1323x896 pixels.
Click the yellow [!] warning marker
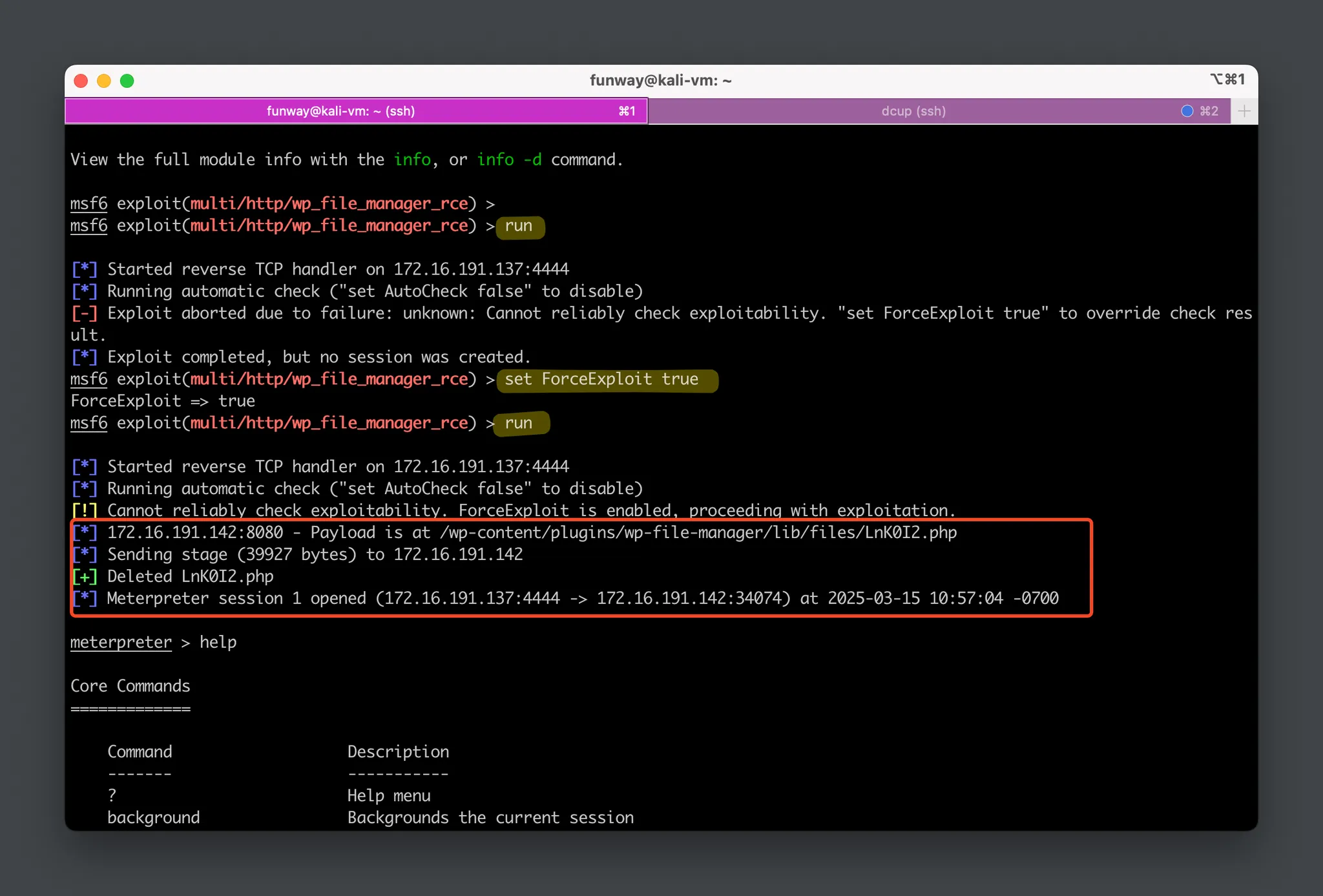tap(85, 510)
